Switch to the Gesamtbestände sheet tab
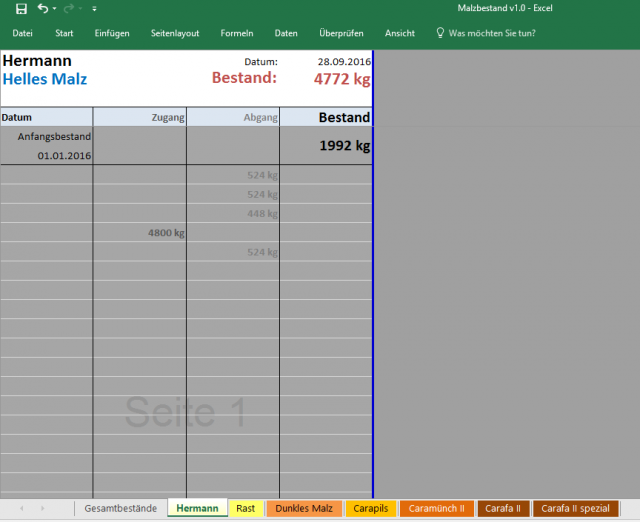 point(120,509)
